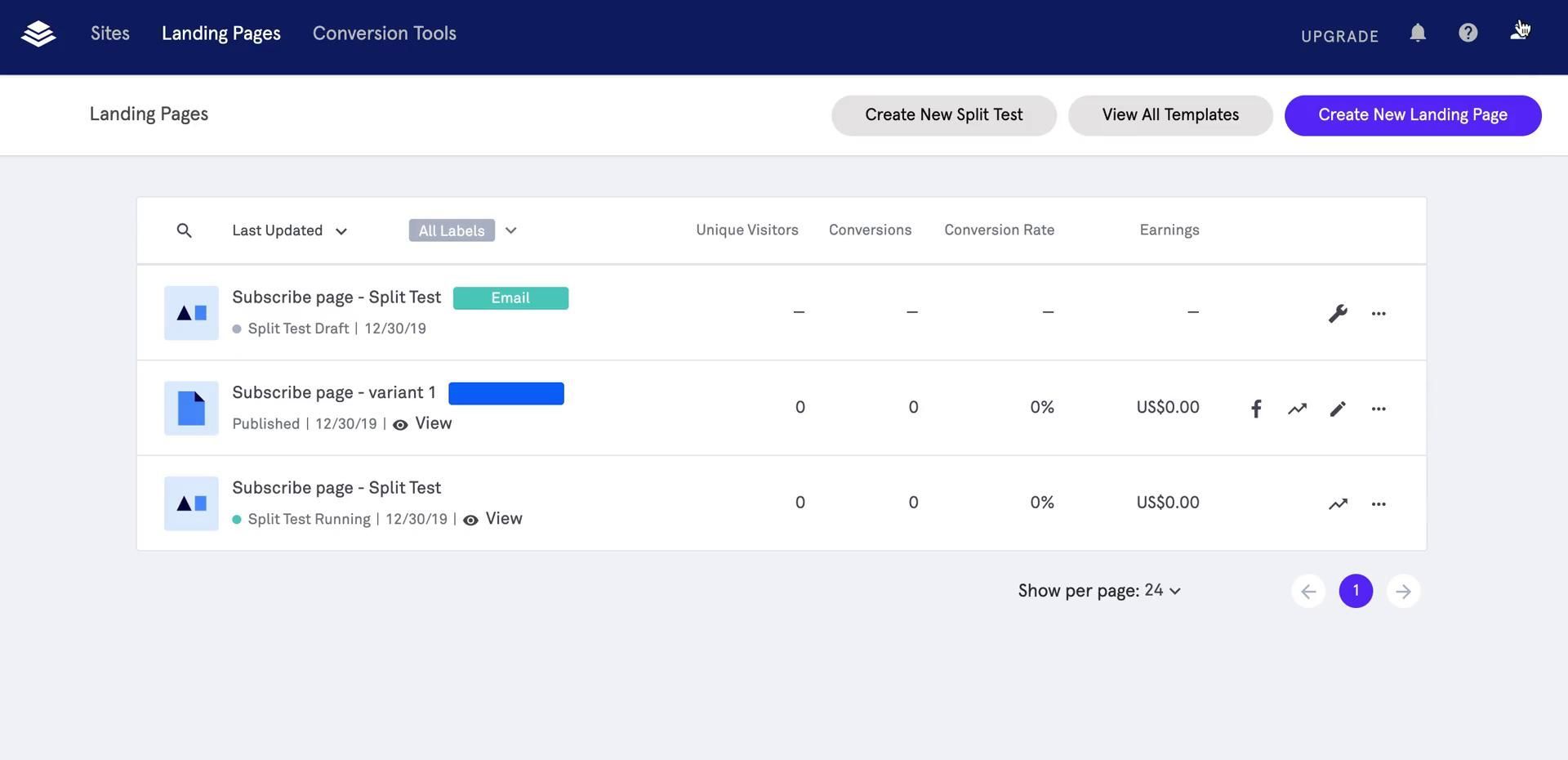Open analytics trend icon for variant 1
This screenshot has width=1568, height=760.
tap(1297, 409)
